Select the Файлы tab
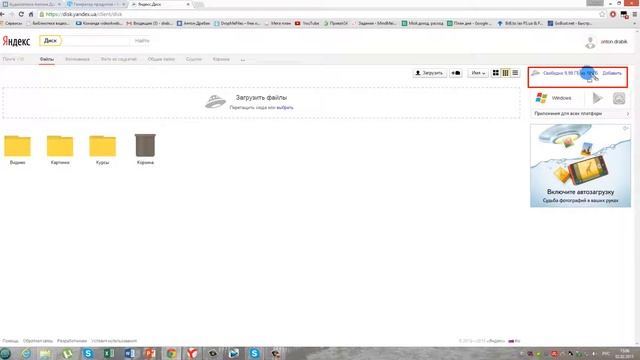Image resolution: width=640 pixels, height=360 pixels. pos(47,59)
